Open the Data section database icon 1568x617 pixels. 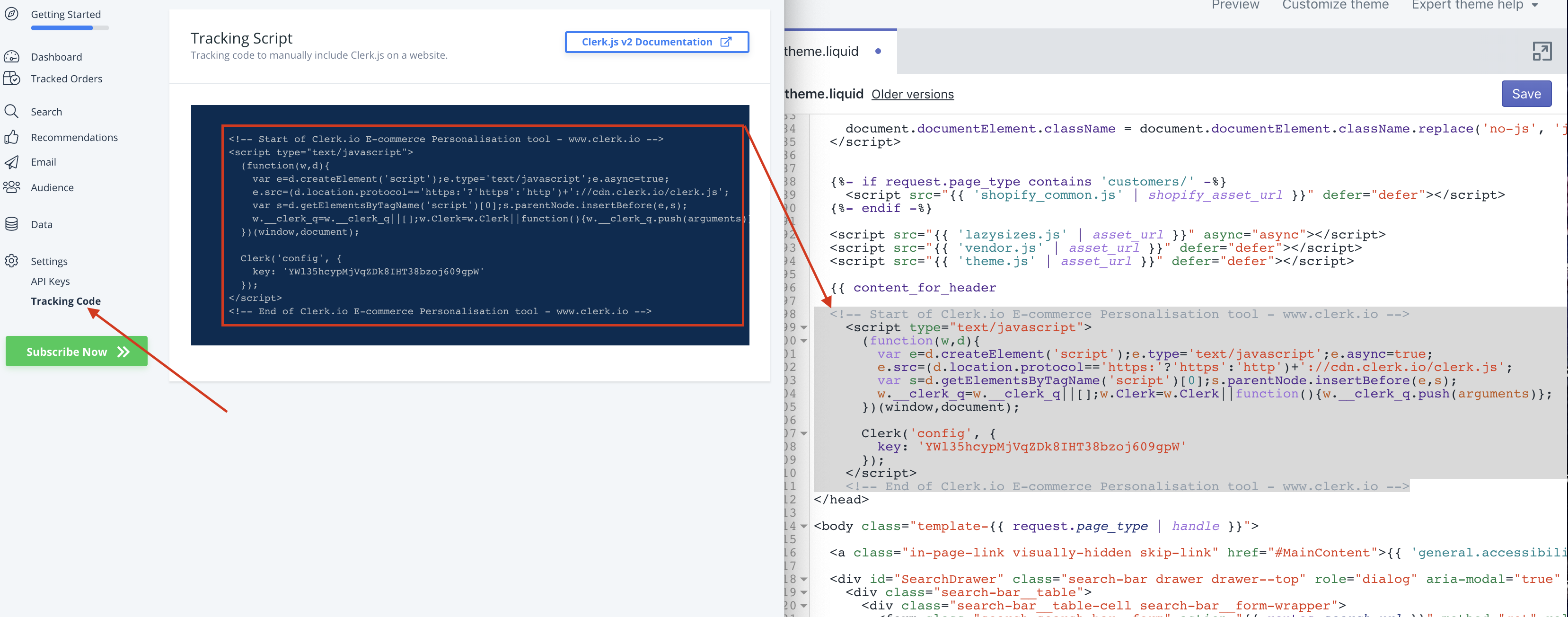point(13,224)
